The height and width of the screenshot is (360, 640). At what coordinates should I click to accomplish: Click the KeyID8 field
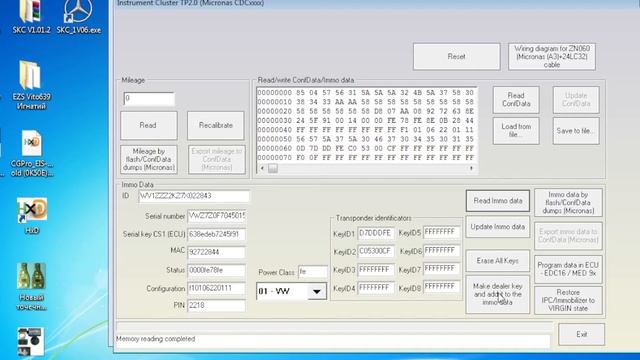(x=441, y=287)
